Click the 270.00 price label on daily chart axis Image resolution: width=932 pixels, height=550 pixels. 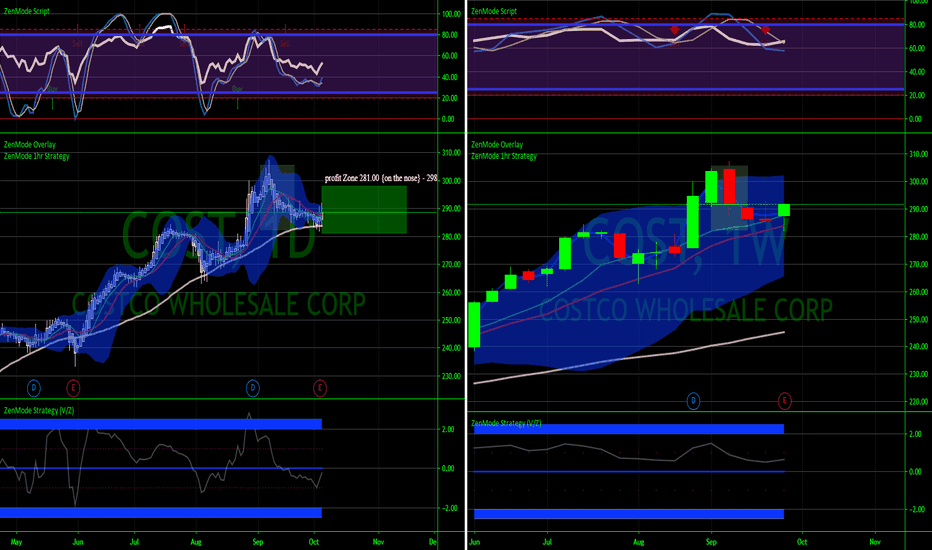[x=451, y=265]
